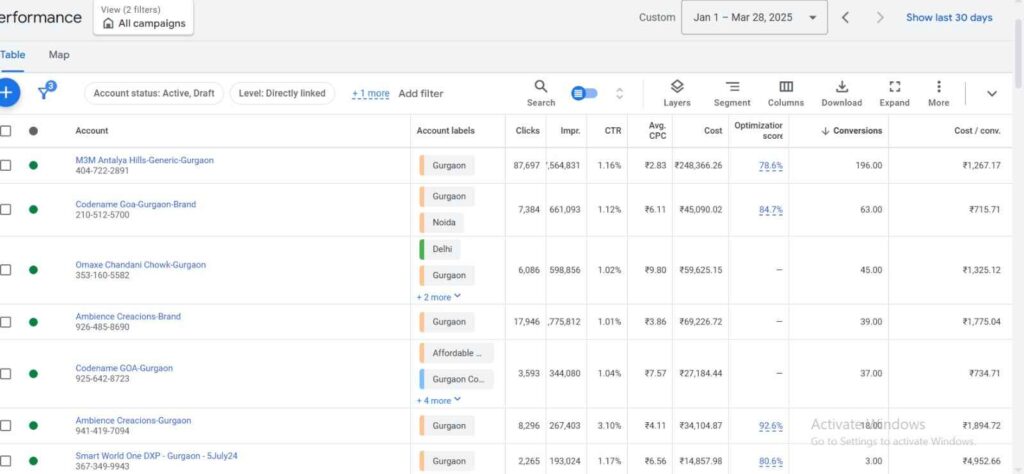1024x474 pixels.
Task: Sort by Cost / conv. column header
Action: 977,131
